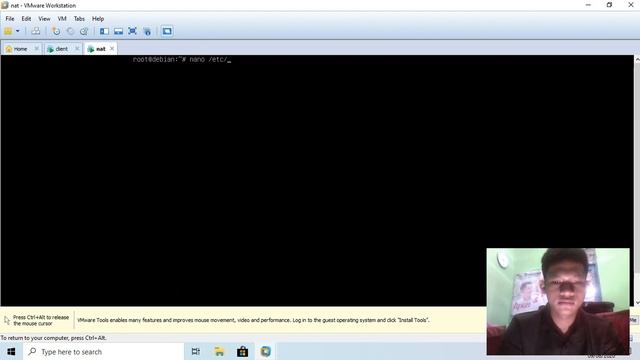Open the Windows Start menu
Image resolution: width=640 pixels, height=360 pixels.
point(11,351)
